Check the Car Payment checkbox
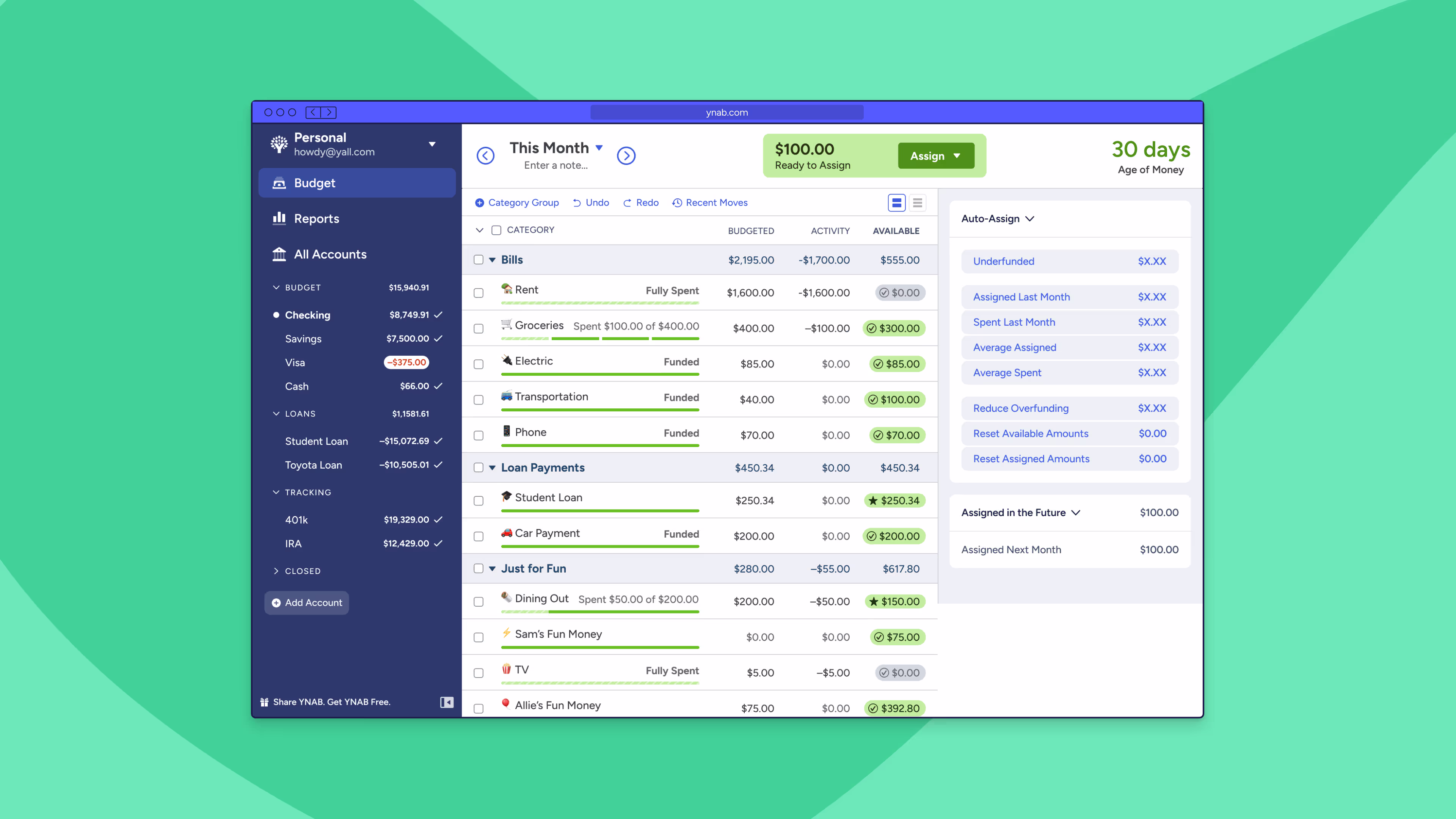The image size is (1456, 819). click(x=478, y=537)
